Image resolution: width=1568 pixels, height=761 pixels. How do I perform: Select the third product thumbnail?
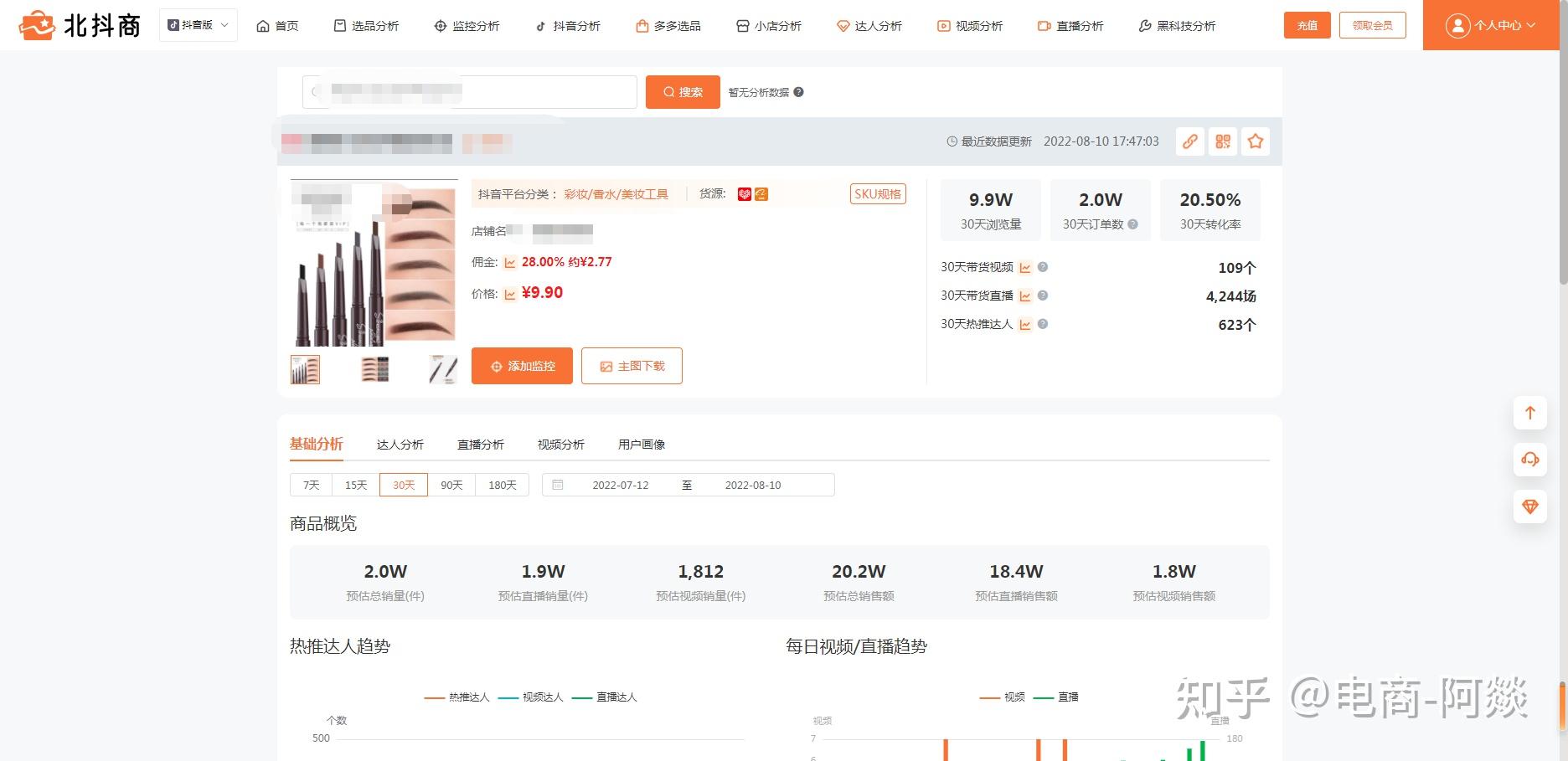443,369
